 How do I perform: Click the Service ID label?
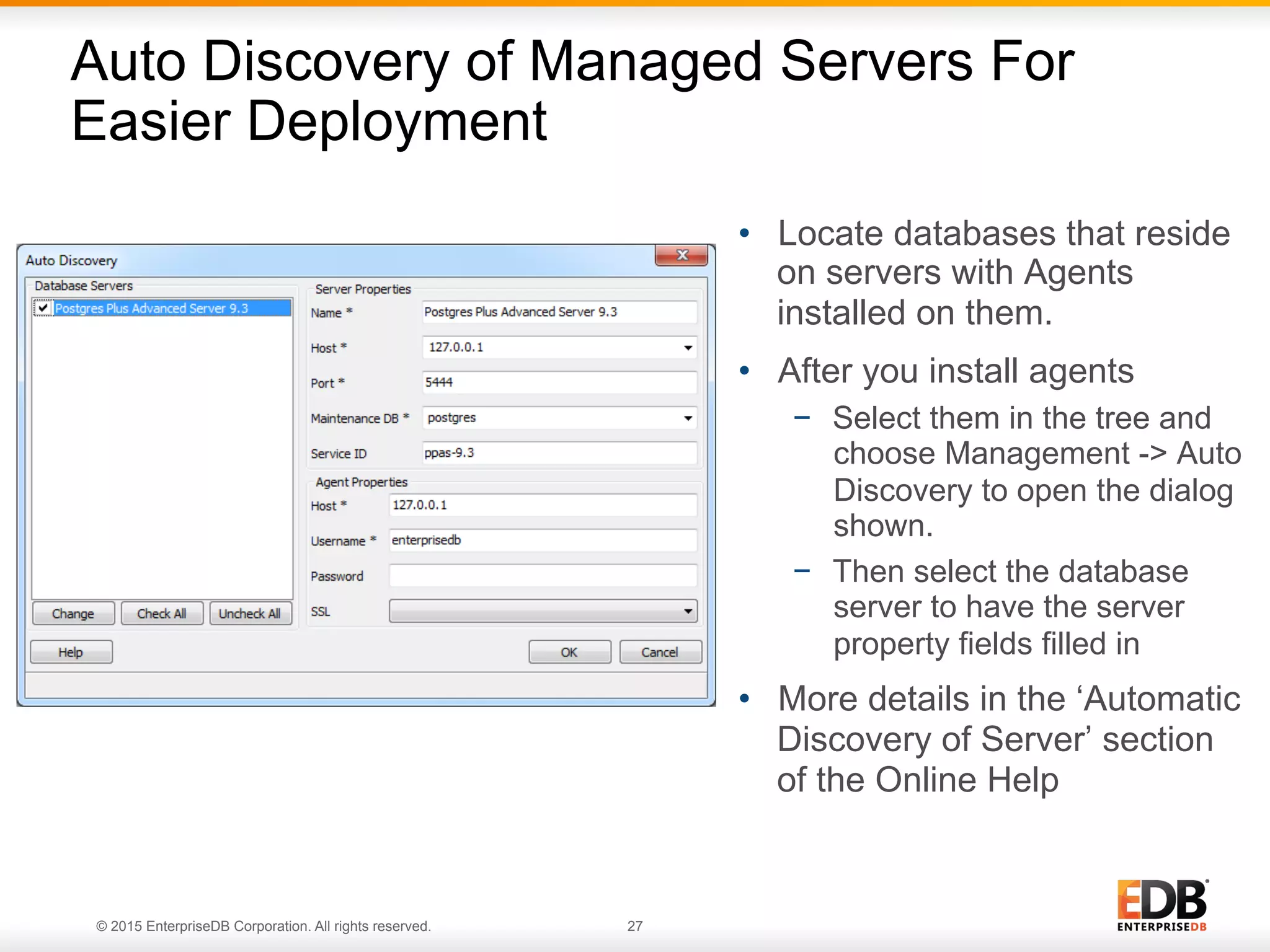tap(339, 454)
